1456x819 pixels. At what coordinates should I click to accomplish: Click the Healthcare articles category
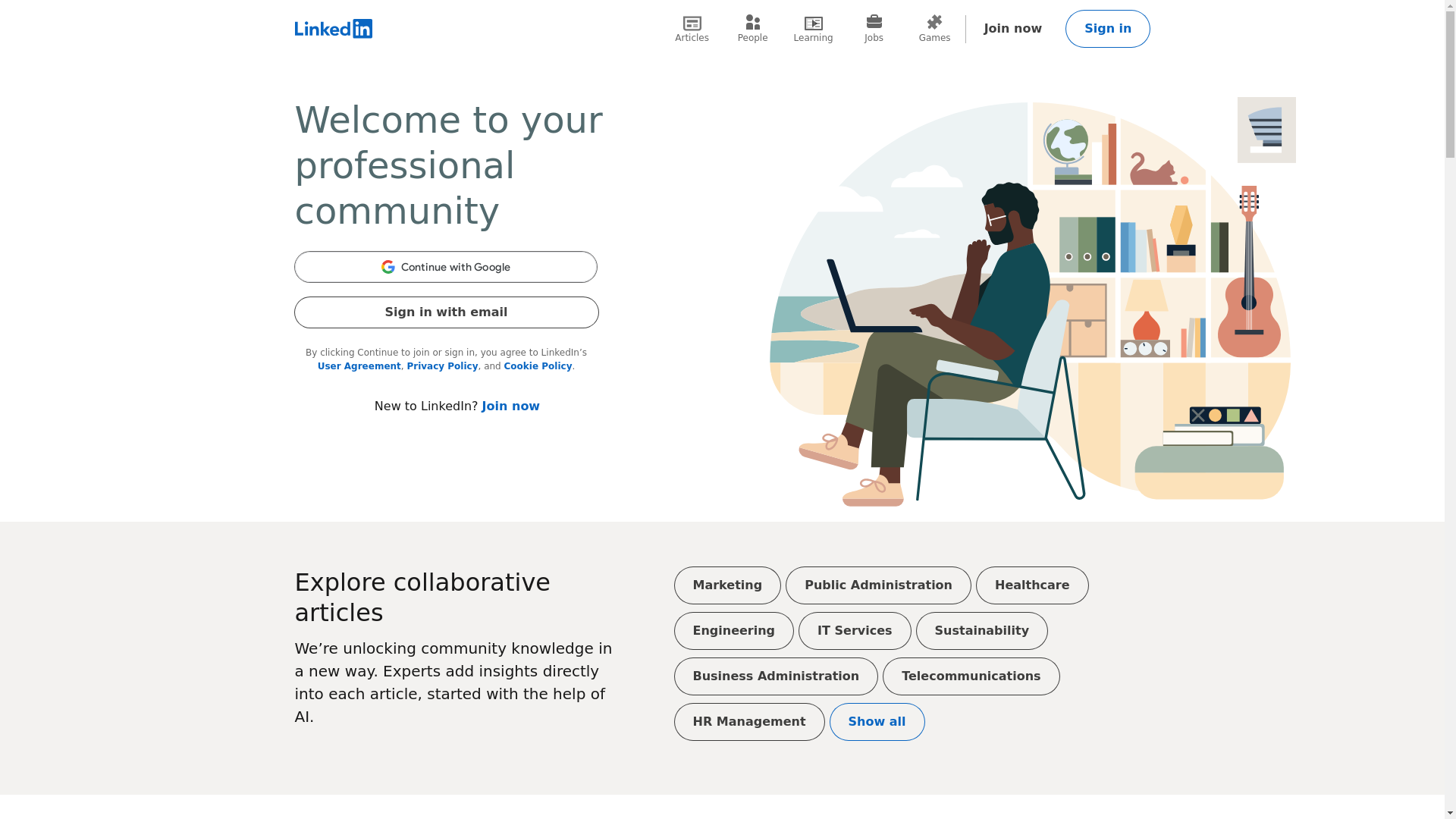(x=1032, y=585)
